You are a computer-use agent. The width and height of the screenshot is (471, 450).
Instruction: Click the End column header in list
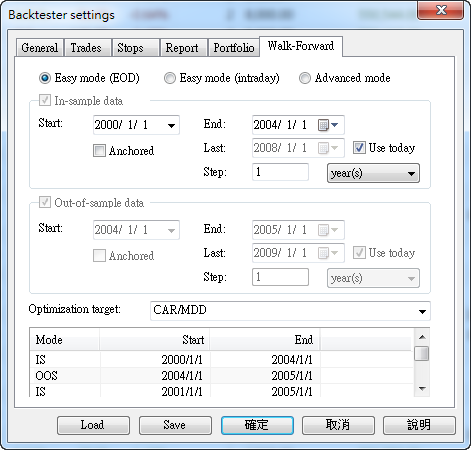coord(265,340)
